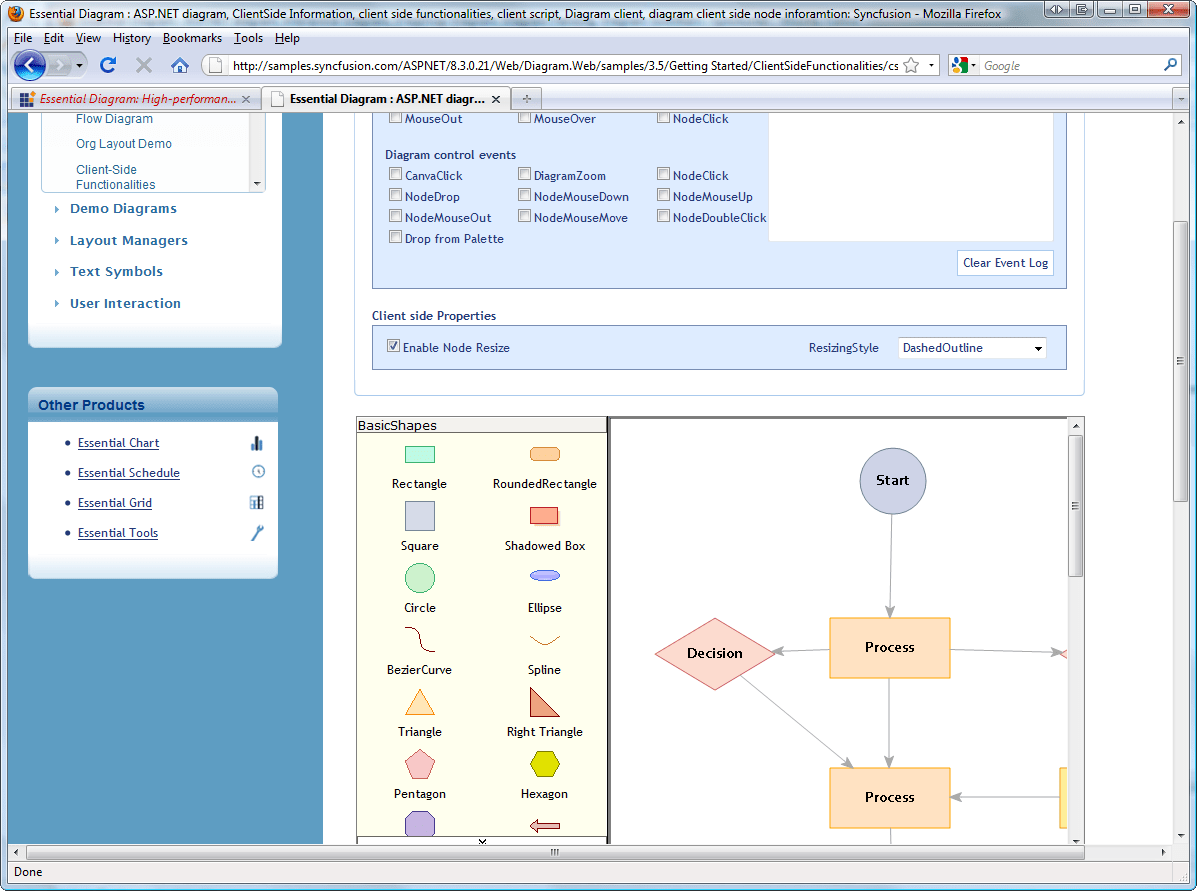Click the Essential Schedule clock icon

tap(258, 471)
